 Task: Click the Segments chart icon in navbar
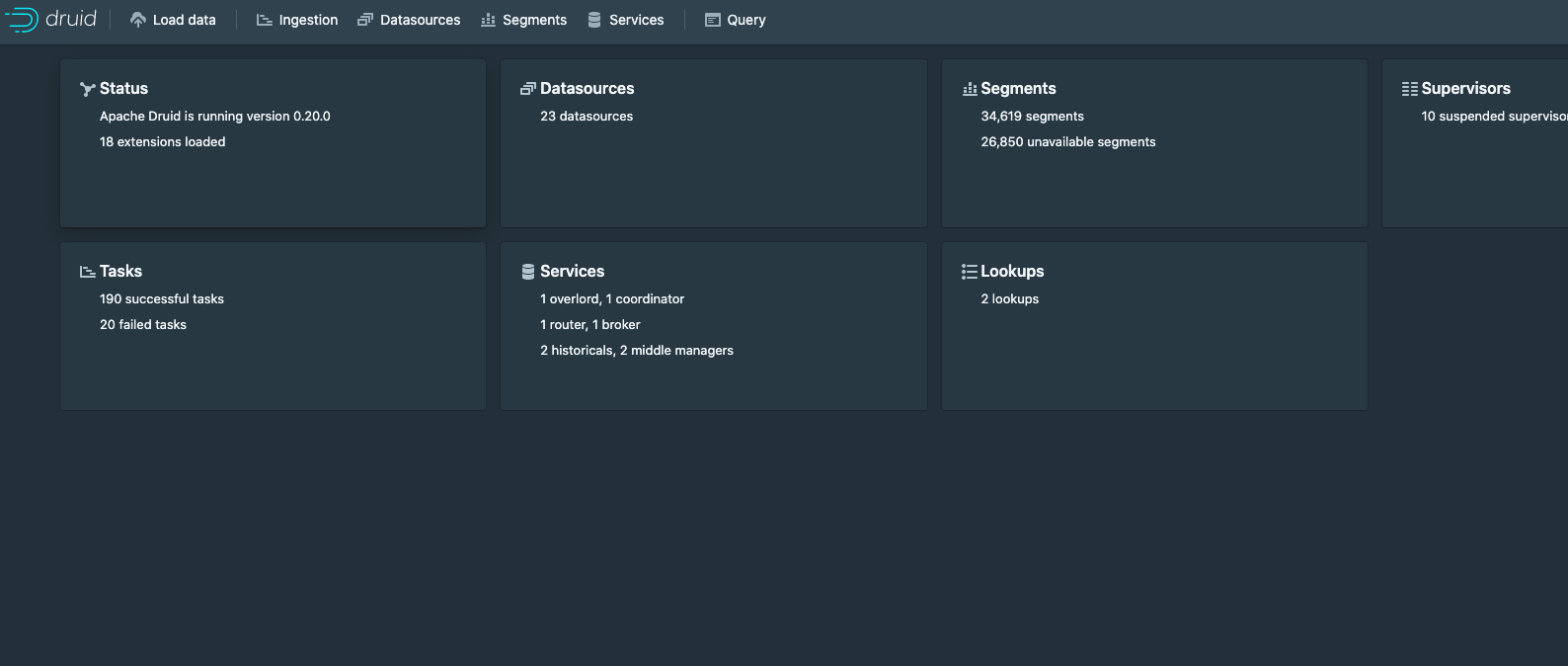(488, 20)
